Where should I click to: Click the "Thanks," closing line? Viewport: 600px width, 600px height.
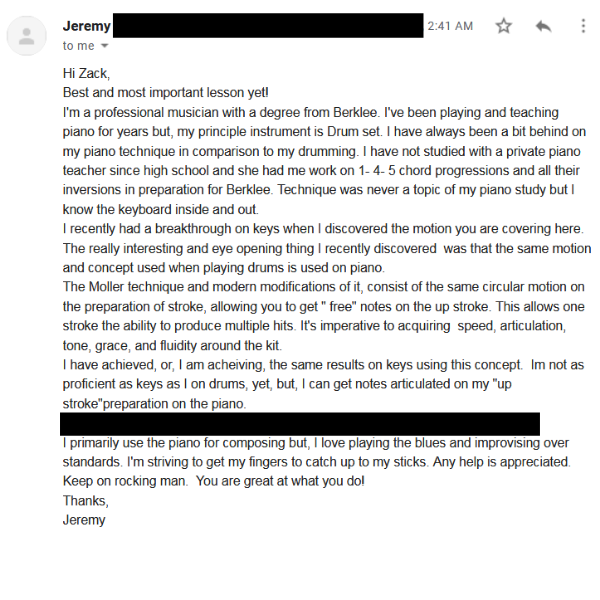pos(85,500)
